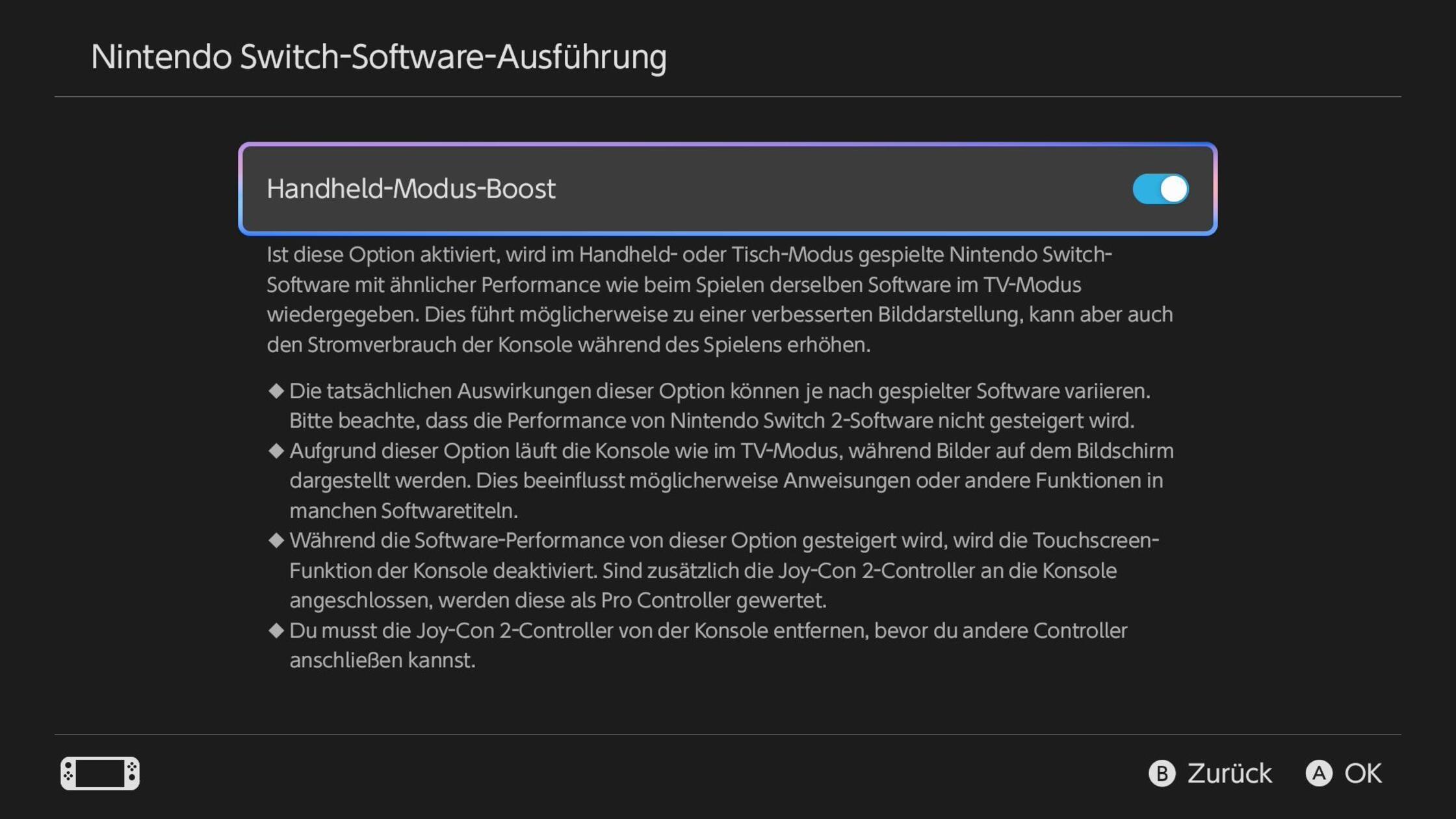1456x819 pixels.
Task: Click the diamond bullet before 'Die tatsächlichen Auswirkungen'
Action: (276, 391)
